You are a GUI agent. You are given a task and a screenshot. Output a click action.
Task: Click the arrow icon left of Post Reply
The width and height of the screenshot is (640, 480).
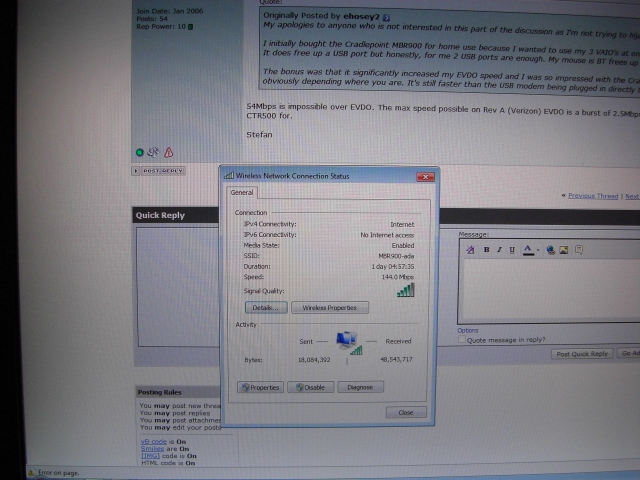tap(136, 171)
